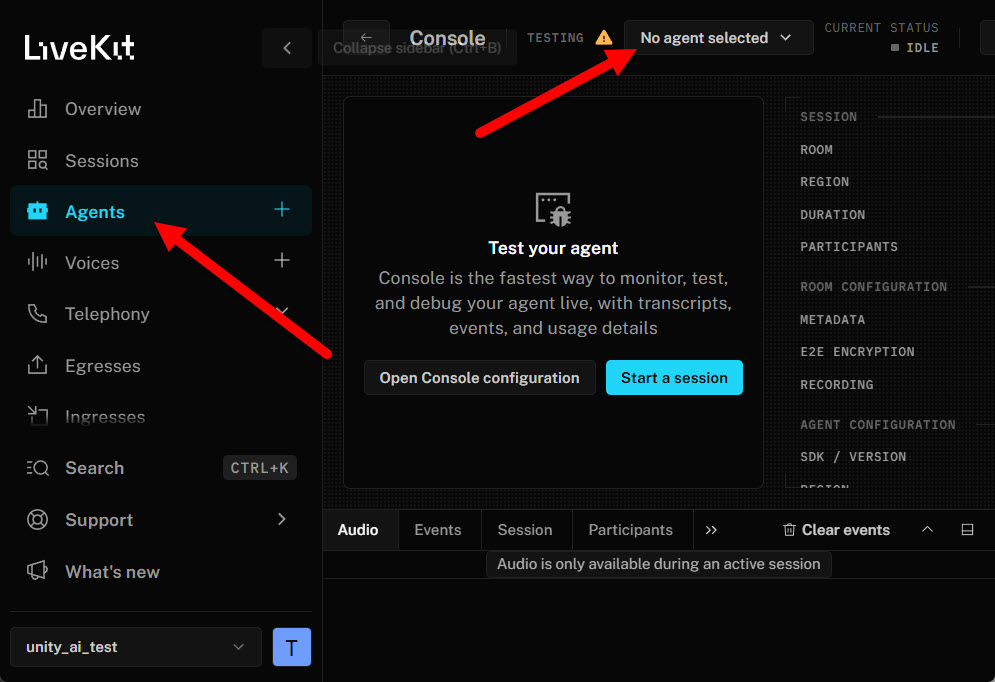Click the Sessions grid icon
Screen dimensions: 995x682
(x=37, y=160)
